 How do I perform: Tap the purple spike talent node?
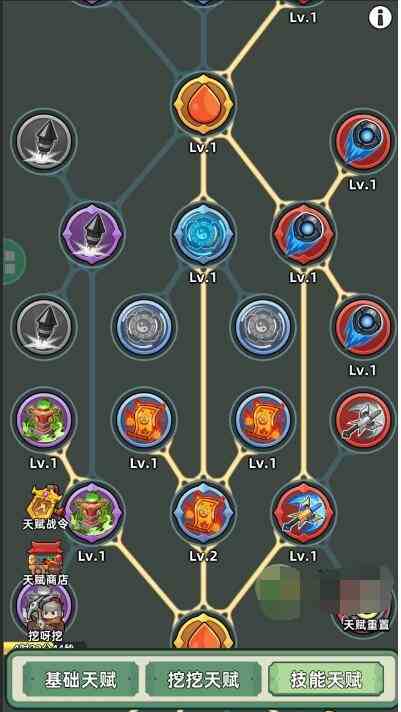(92, 235)
